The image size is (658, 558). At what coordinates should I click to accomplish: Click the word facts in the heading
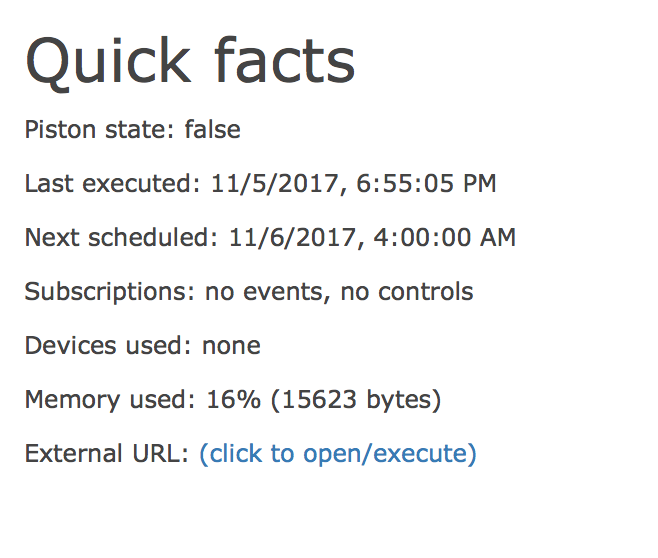coord(285,60)
